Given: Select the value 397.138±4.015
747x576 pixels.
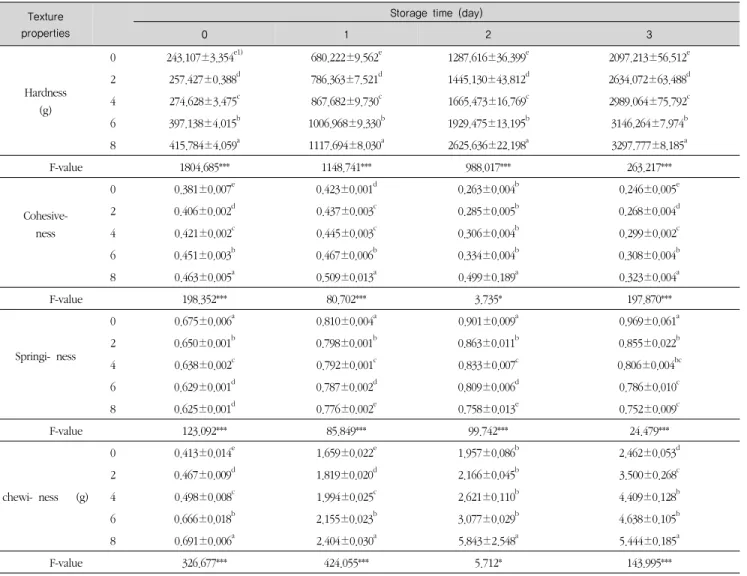Looking at the screenshot, I should click(x=204, y=123).
